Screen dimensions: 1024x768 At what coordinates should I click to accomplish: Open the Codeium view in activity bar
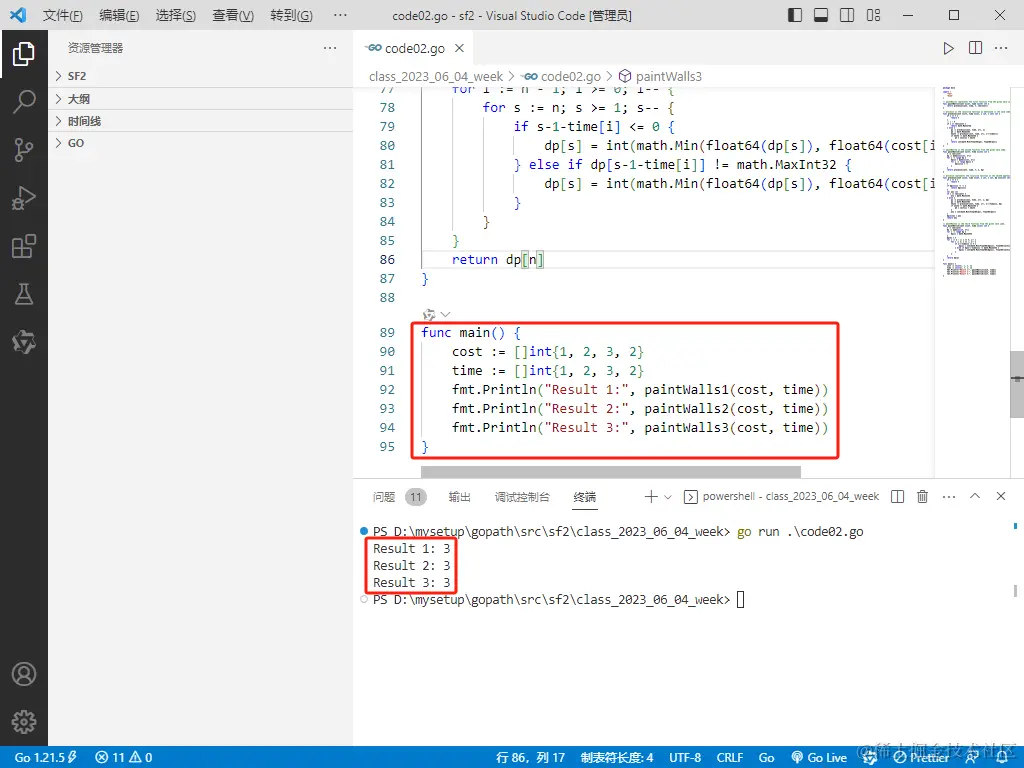(24, 342)
